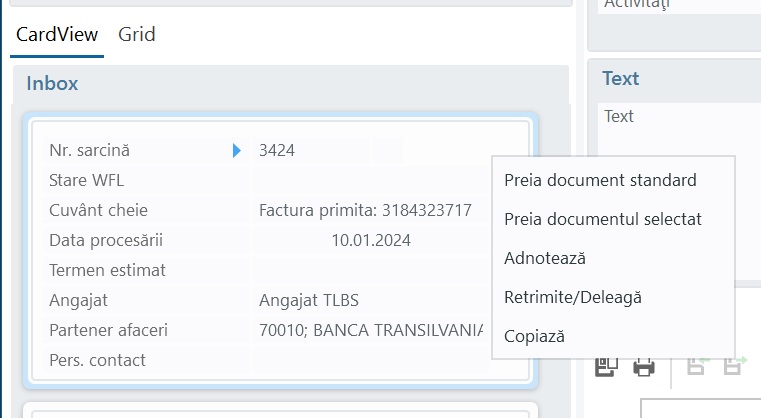
Task: Click the Partener afaceri BANCA TRANSILVANIA field
Action: pyautogui.click(x=371, y=330)
